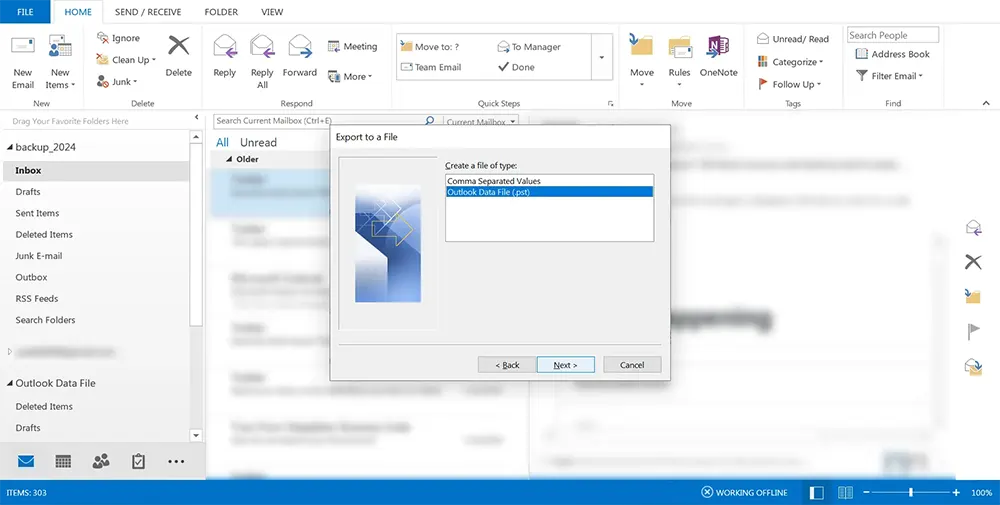Open the Categorize dropdown
This screenshot has width=1000, height=505.
tap(790, 62)
